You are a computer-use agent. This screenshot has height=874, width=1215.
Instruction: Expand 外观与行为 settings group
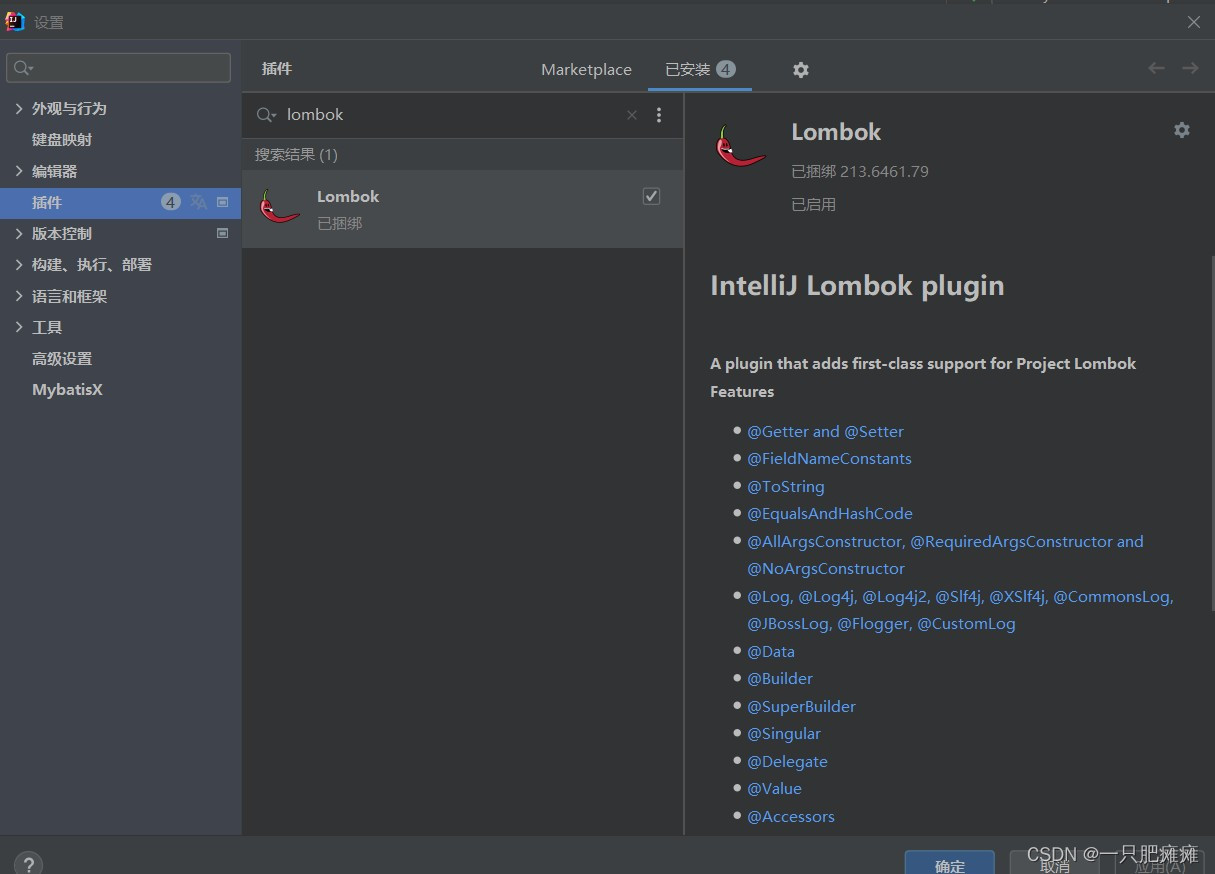19,108
